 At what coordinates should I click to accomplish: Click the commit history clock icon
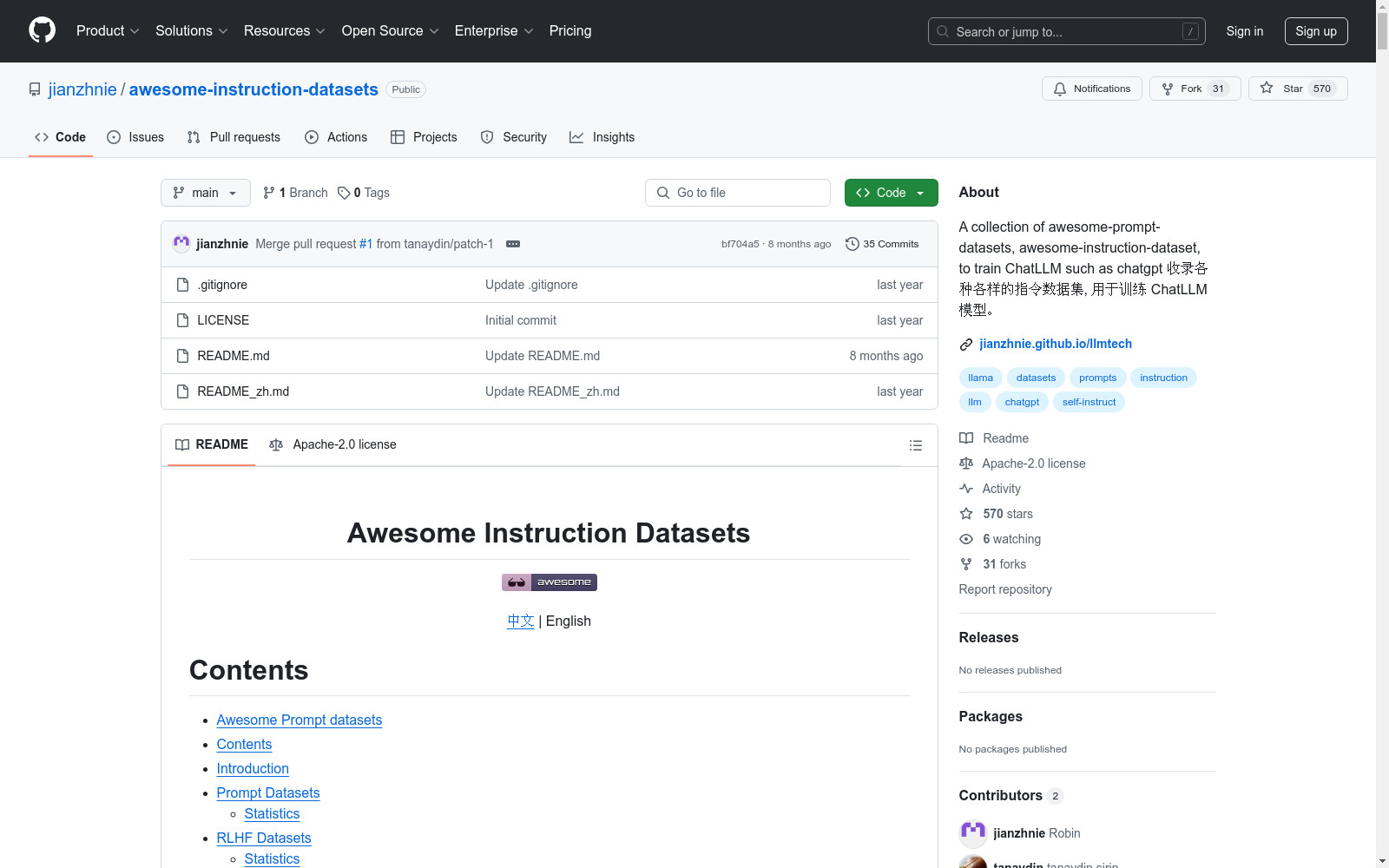tap(852, 244)
